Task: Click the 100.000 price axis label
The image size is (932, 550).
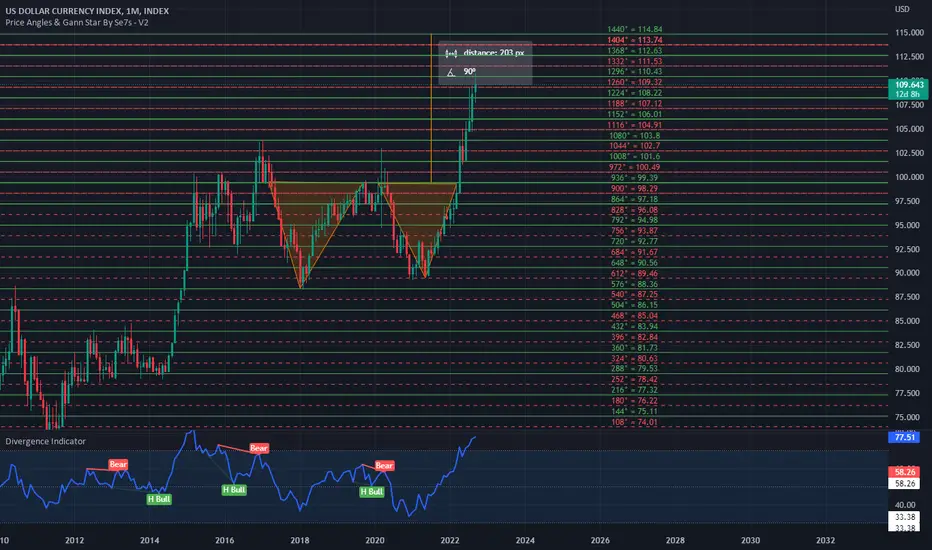Action: (x=909, y=177)
